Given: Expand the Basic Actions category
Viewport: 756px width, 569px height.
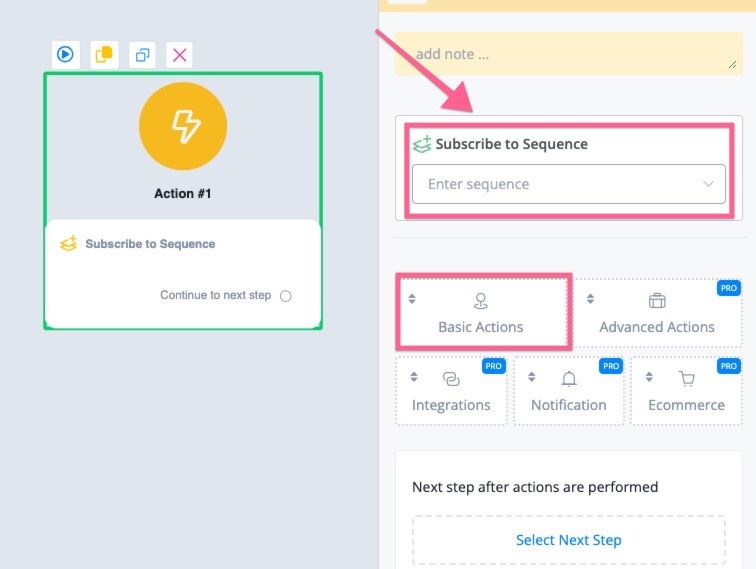Looking at the screenshot, I should [481, 312].
